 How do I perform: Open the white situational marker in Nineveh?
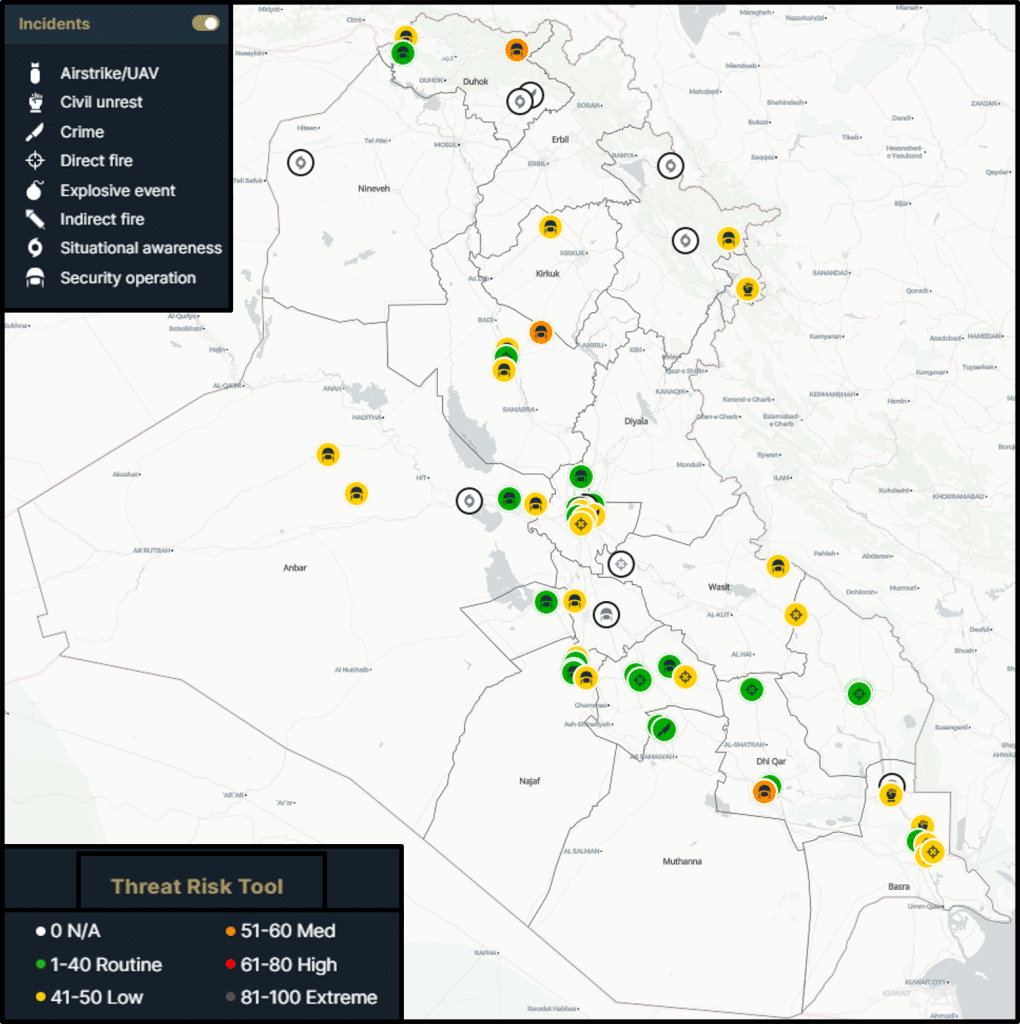(x=301, y=162)
